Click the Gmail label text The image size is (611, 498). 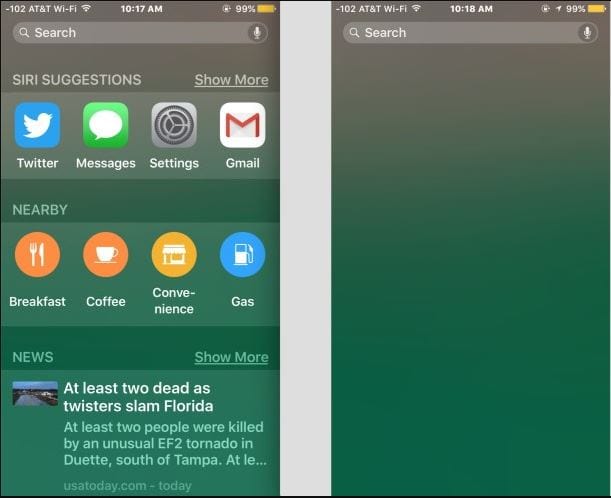242,163
